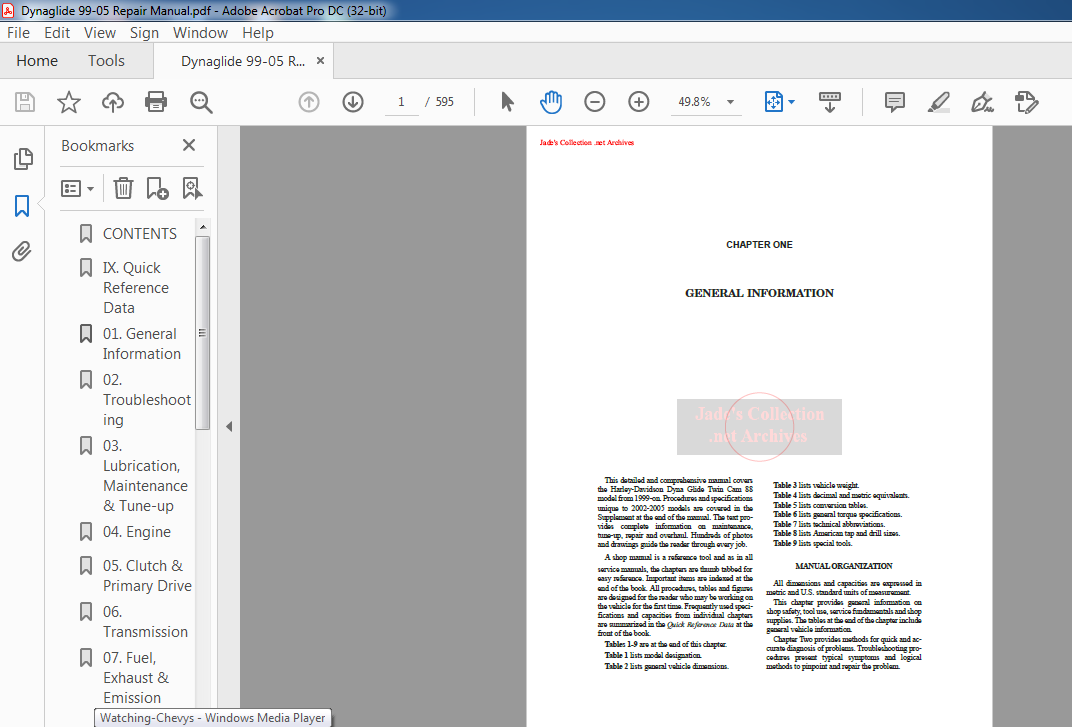Add a comment with speech bubble icon
Viewport: 1072px width, 727px height.
pos(894,102)
